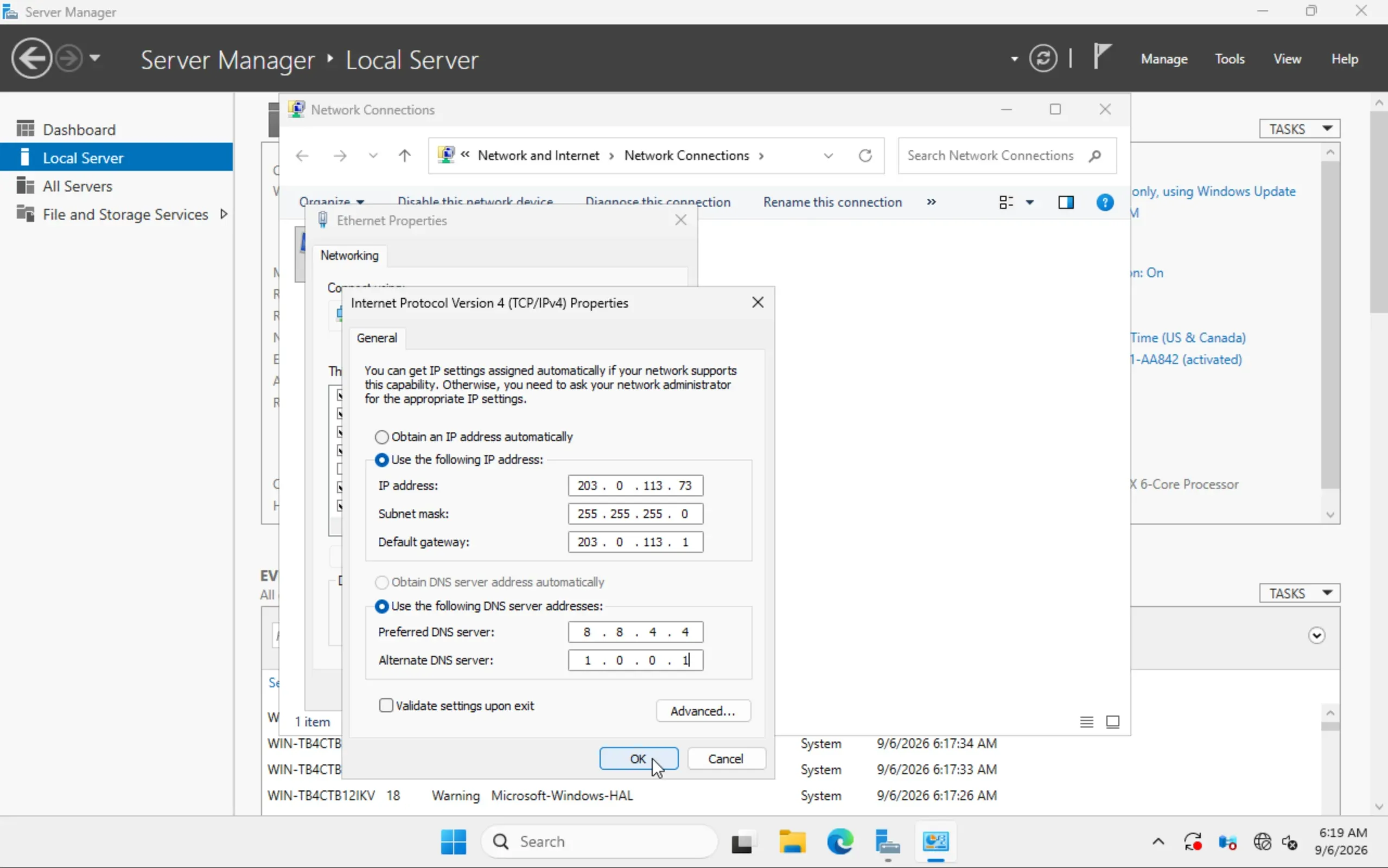Open the notifications flag in Server Manager
The image size is (1388, 868).
[x=1102, y=58]
